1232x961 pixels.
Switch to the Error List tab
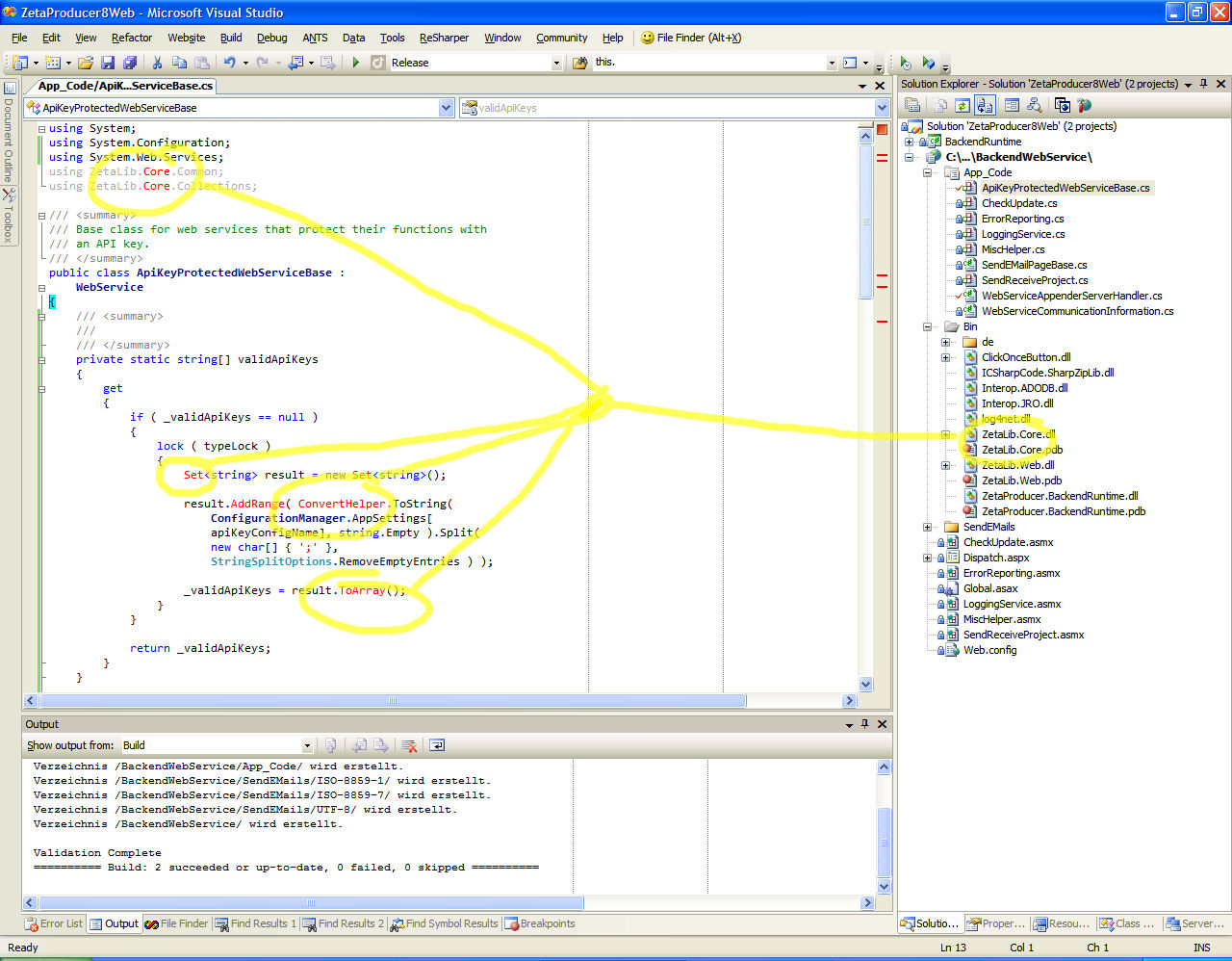pyautogui.click(x=54, y=923)
